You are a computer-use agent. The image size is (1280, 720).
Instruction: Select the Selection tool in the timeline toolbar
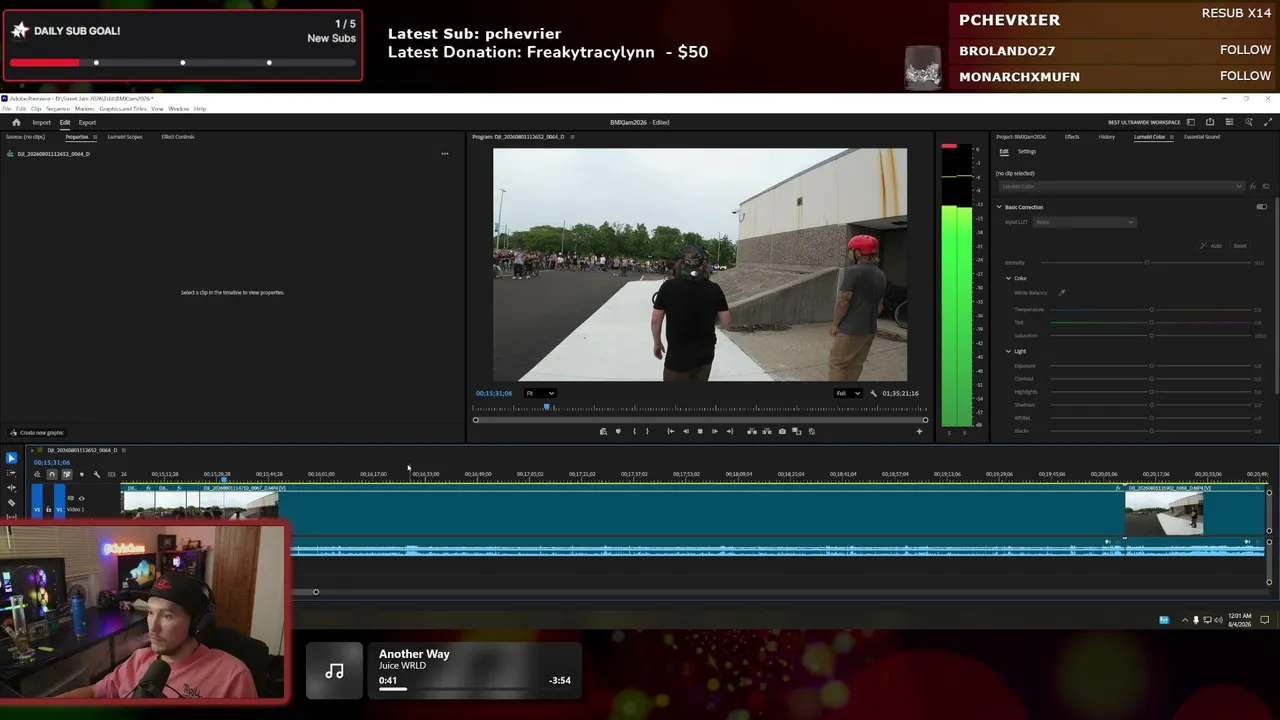pyautogui.click(x=11, y=458)
